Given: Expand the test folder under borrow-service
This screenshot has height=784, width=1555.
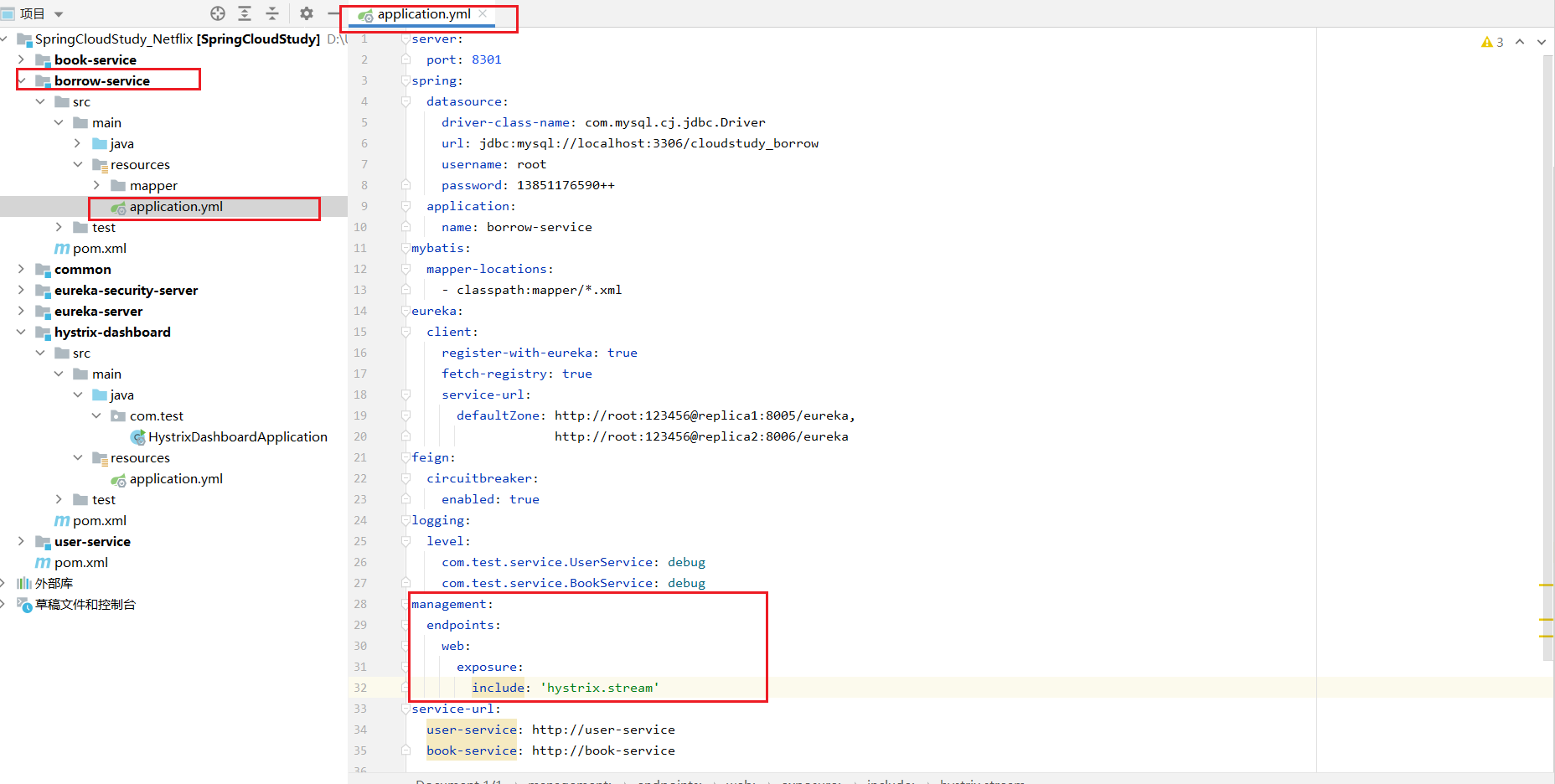Looking at the screenshot, I should coord(59,227).
